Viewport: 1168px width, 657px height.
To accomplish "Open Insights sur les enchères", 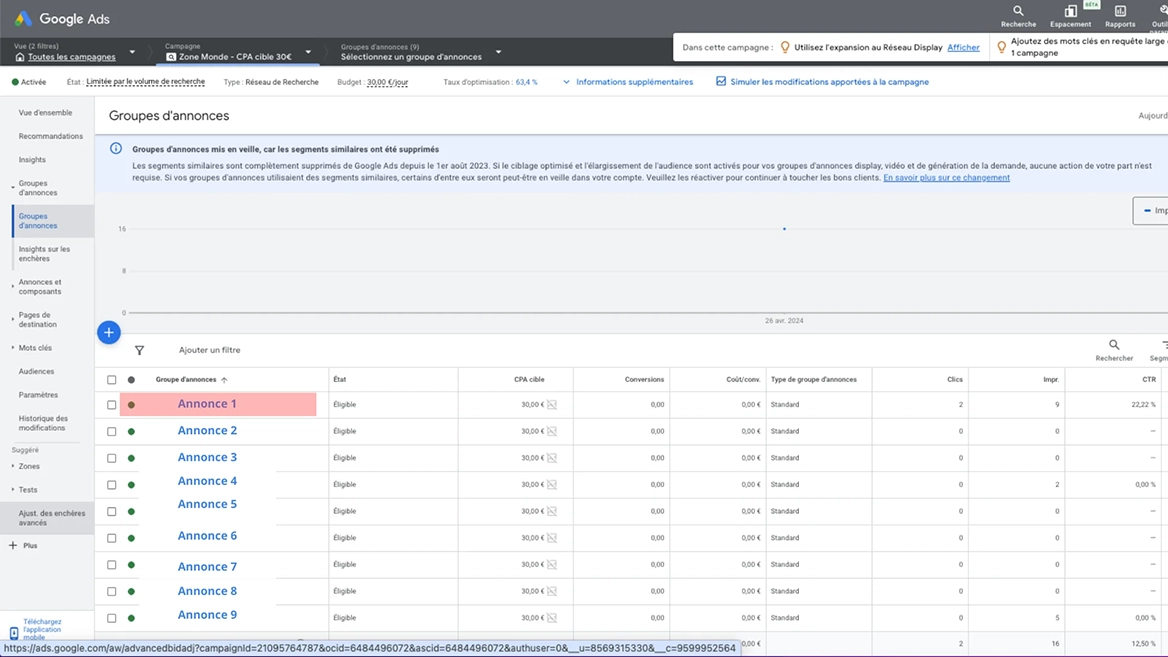I will 44,254.
